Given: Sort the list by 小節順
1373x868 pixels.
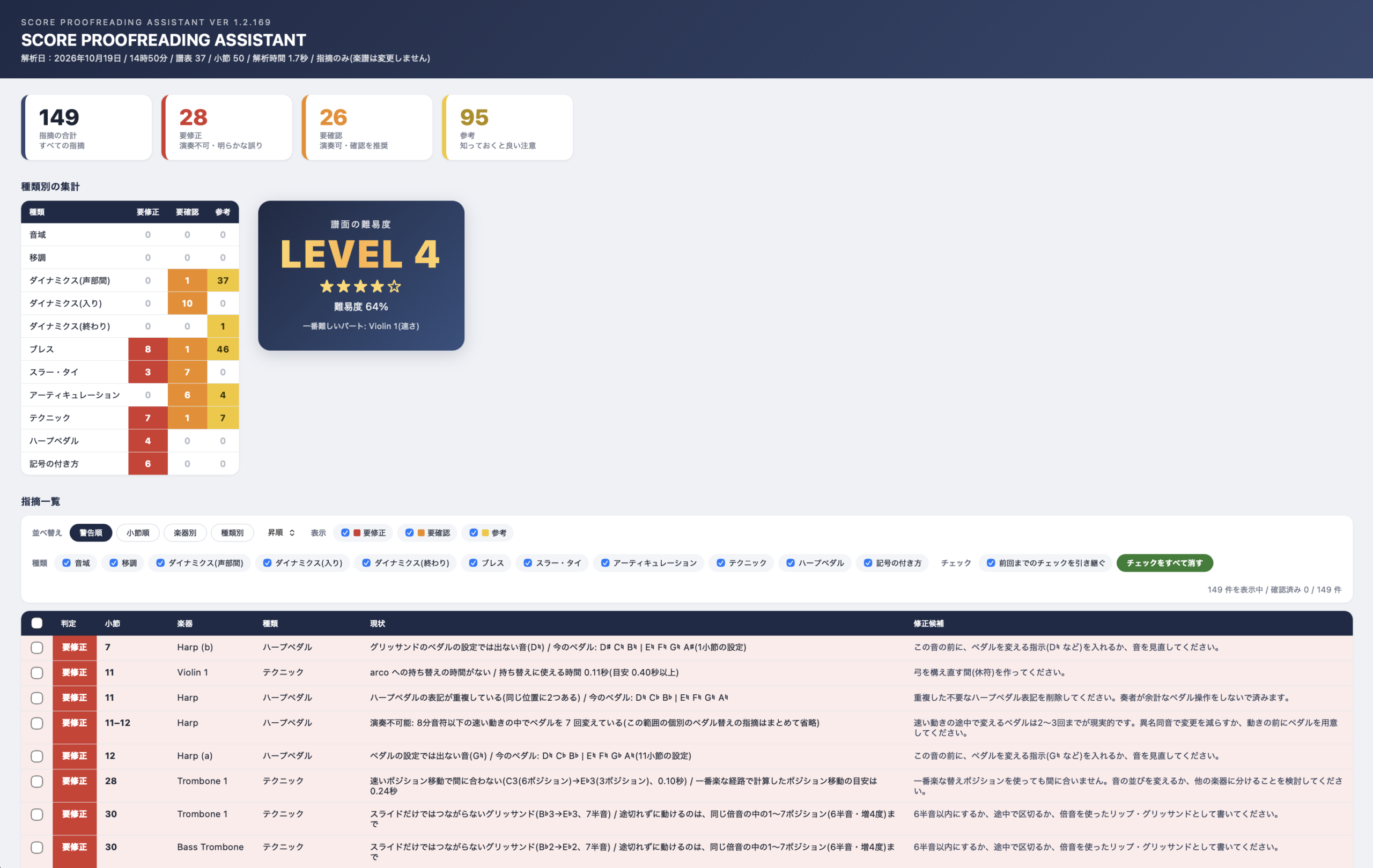Looking at the screenshot, I should point(138,533).
